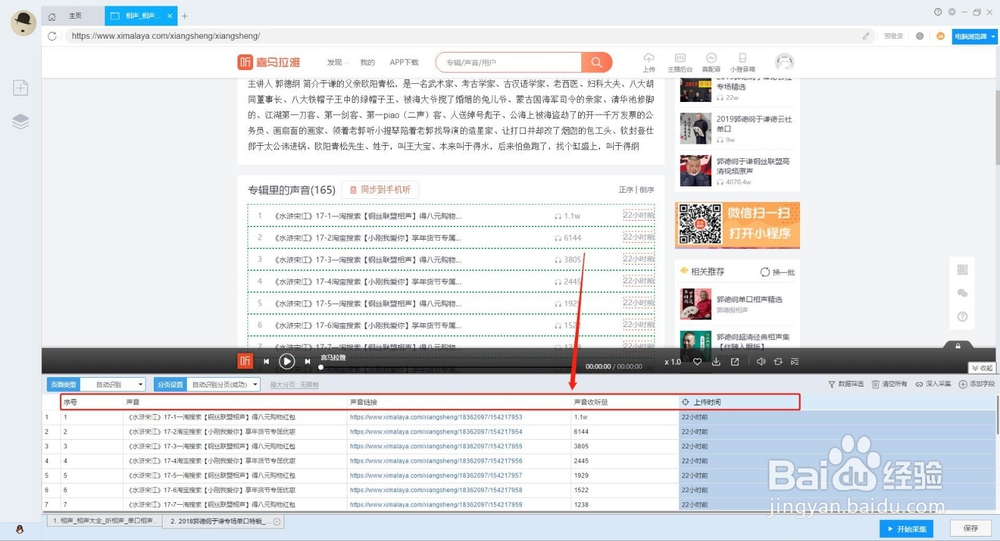Open the 页面类型 自动识别 dropdown
Screen dimensions: 1000x541
pyautogui.click(x=113, y=385)
